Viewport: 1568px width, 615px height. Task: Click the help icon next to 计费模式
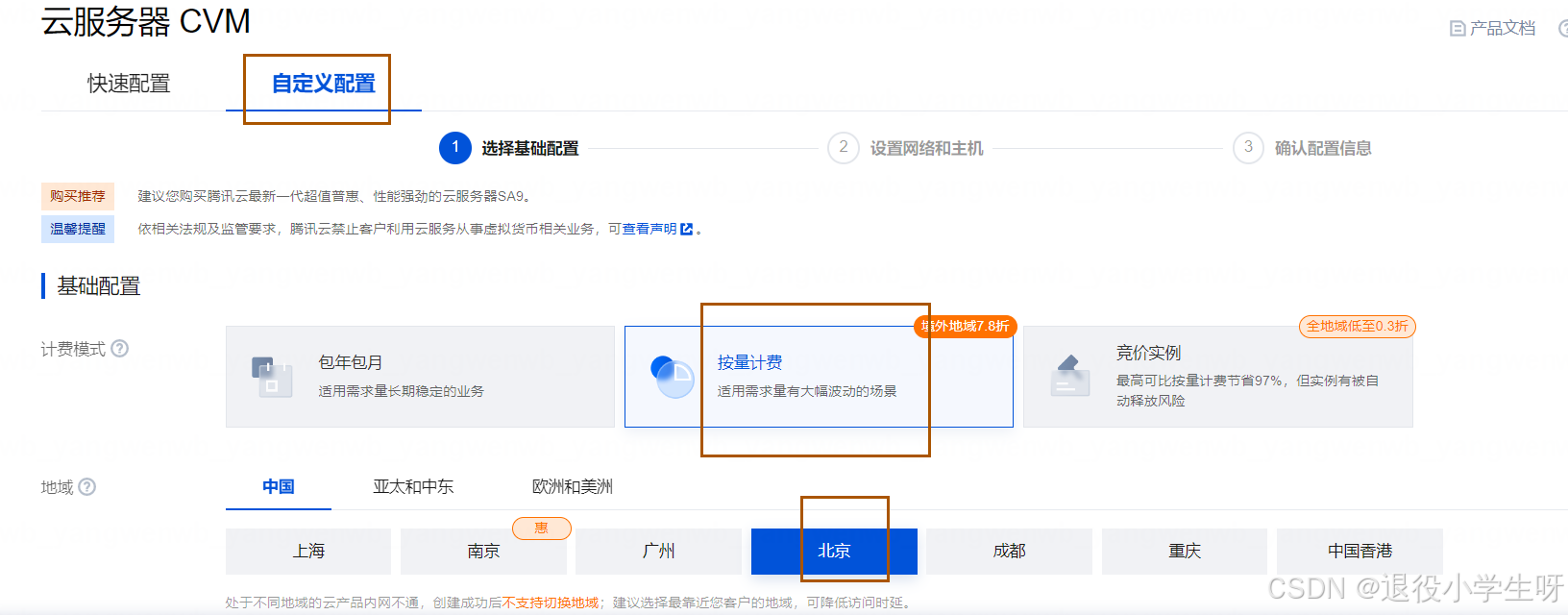120,349
